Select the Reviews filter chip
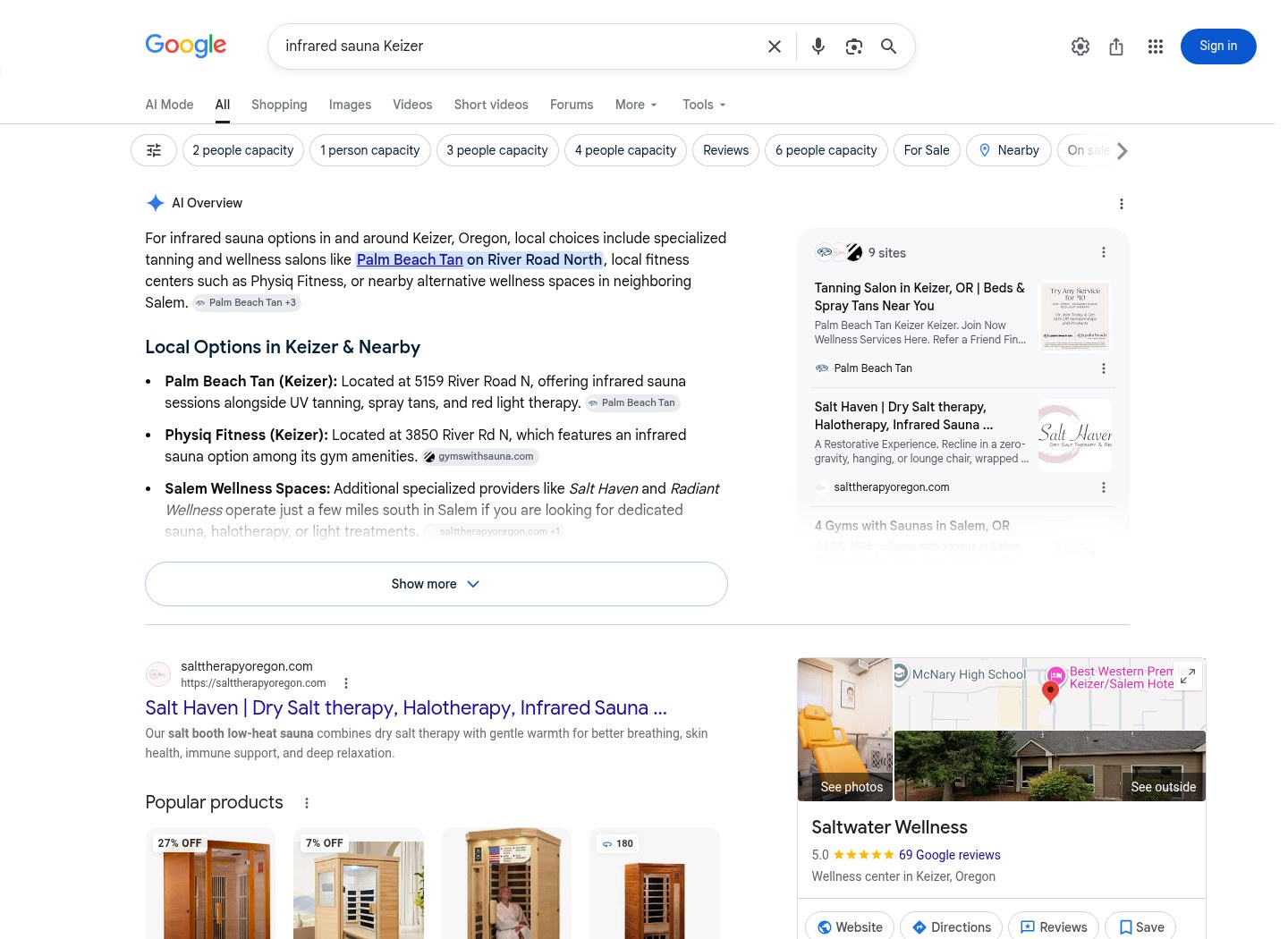Viewport: 1288px width, 939px height. [x=726, y=150]
